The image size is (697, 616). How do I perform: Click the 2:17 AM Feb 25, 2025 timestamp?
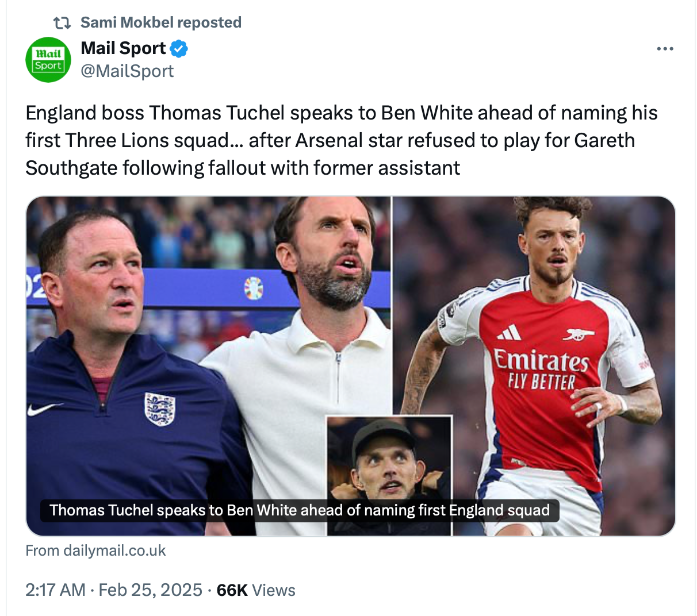pos(114,590)
